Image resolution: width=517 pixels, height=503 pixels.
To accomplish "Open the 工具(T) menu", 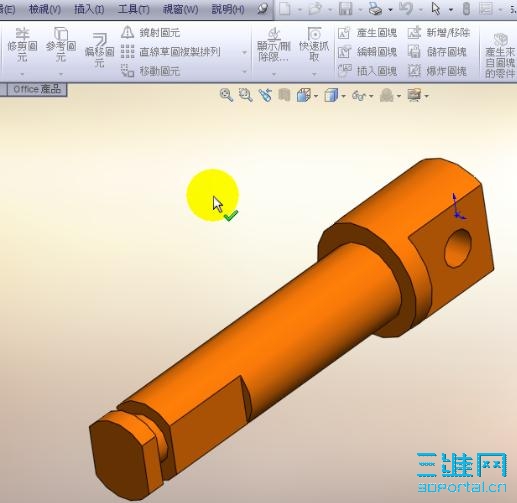I will 133,9.
